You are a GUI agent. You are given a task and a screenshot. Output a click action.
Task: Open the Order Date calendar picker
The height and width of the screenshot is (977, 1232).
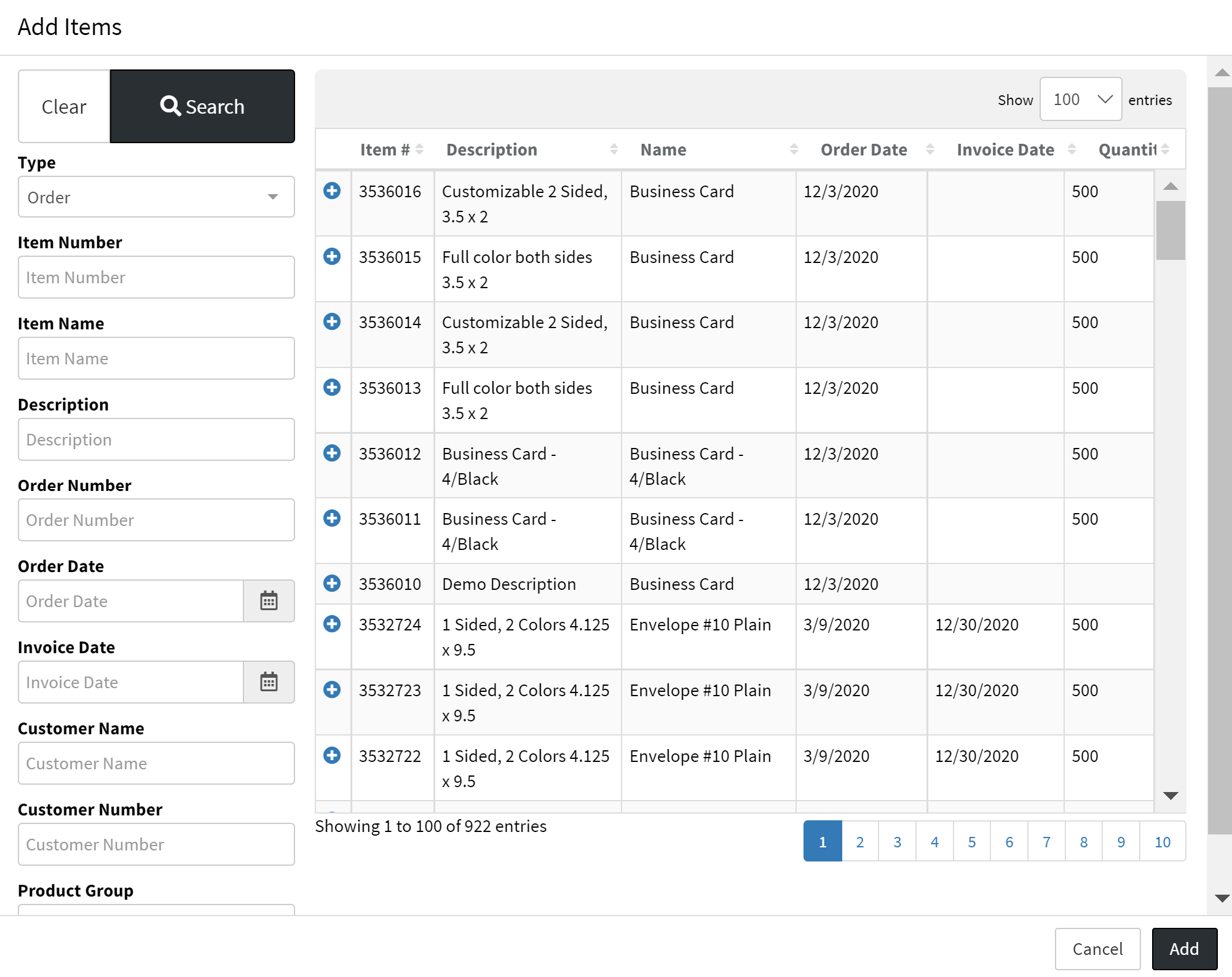point(269,601)
